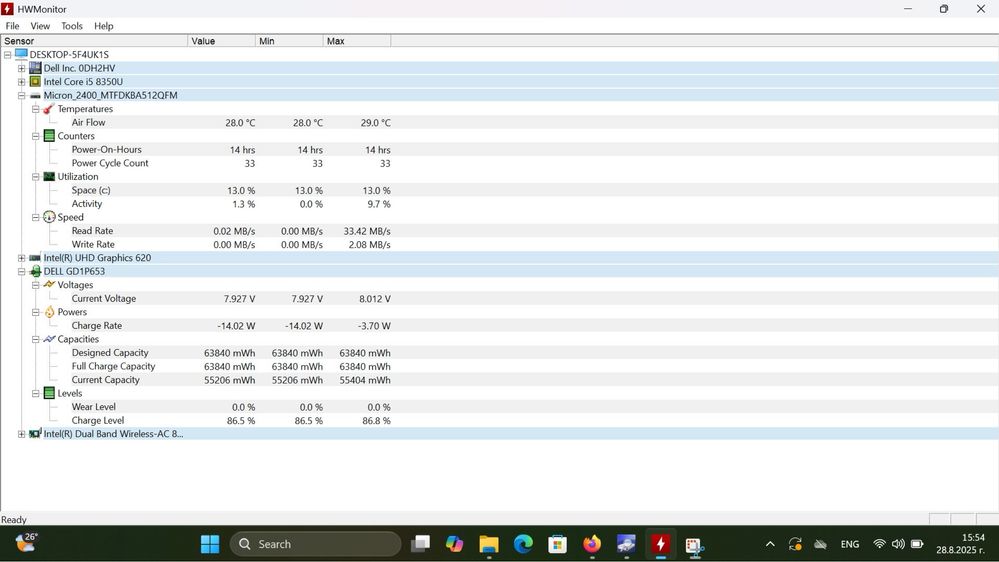Select the Write Rate row

[x=500, y=245]
